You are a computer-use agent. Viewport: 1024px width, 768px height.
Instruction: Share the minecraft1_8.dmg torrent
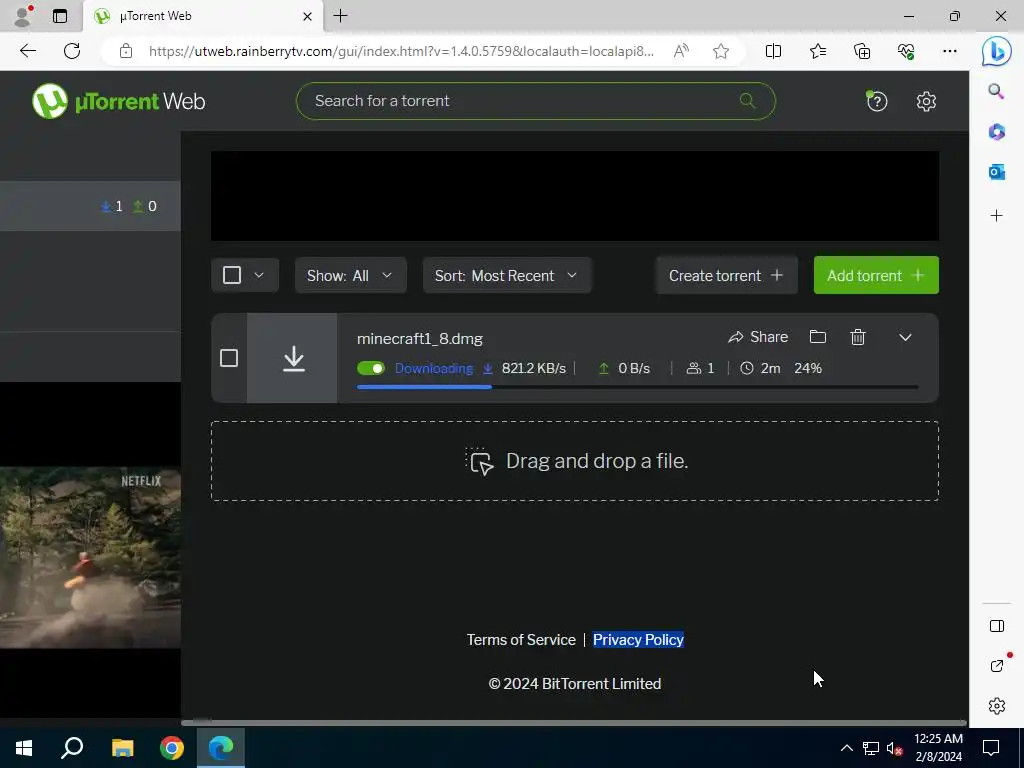[758, 337]
